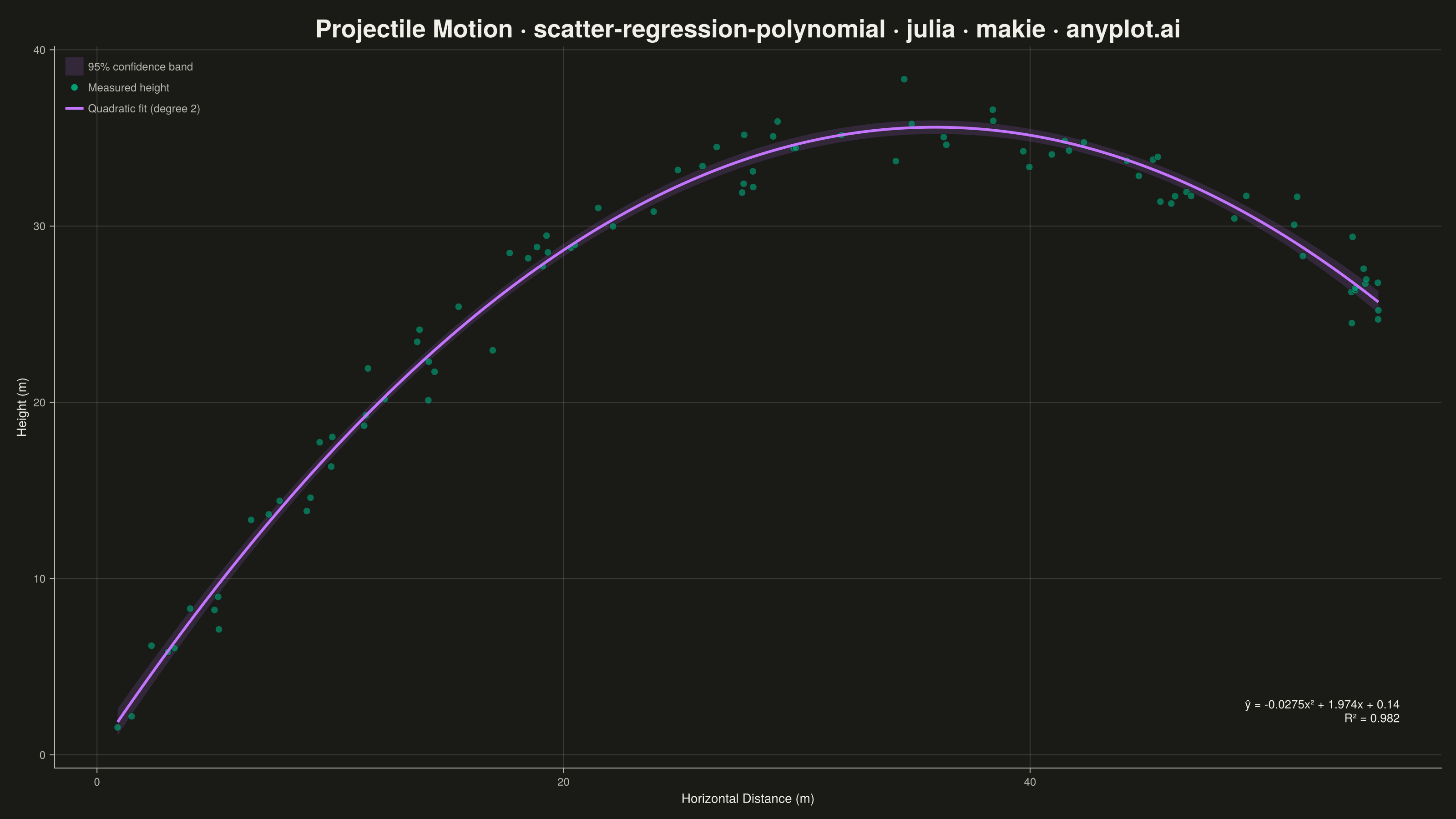Click the y-axis tick label 40
Image resolution: width=1456 pixels, height=819 pixels.
[x=39, y=50]
